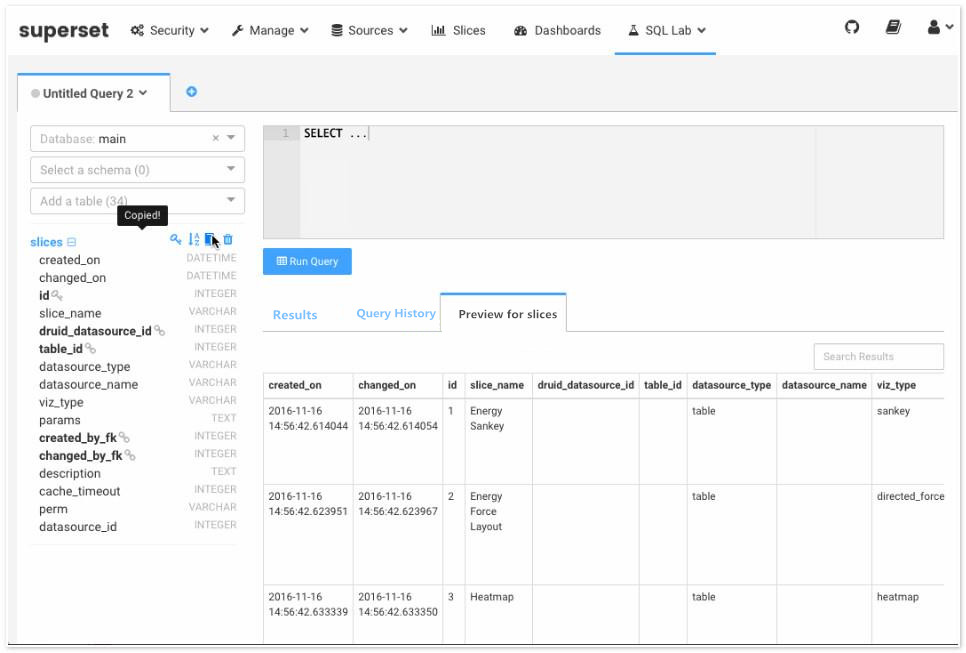Click link icon beside changed_by_fk

pyautogui.click(x=130, y=455)
